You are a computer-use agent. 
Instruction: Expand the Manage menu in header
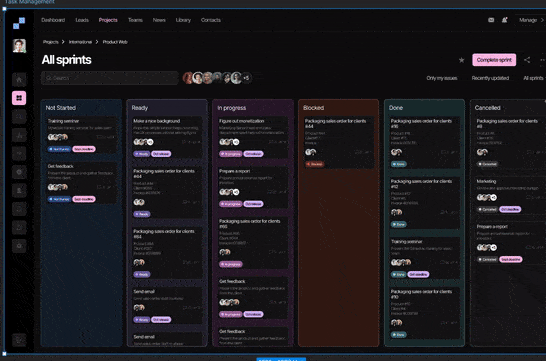click(x=531, y=20)
